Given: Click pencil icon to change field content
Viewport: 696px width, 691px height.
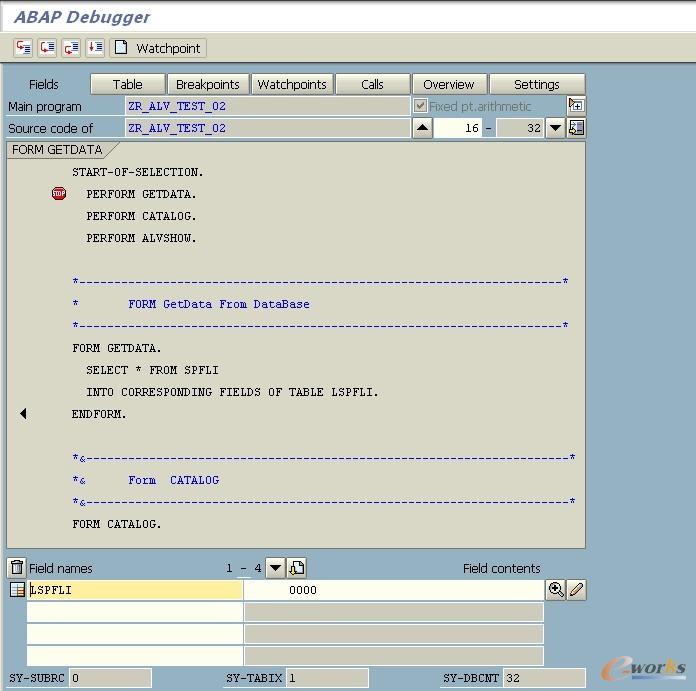Looking at the screenshot, I should click(x=576, y=590).
